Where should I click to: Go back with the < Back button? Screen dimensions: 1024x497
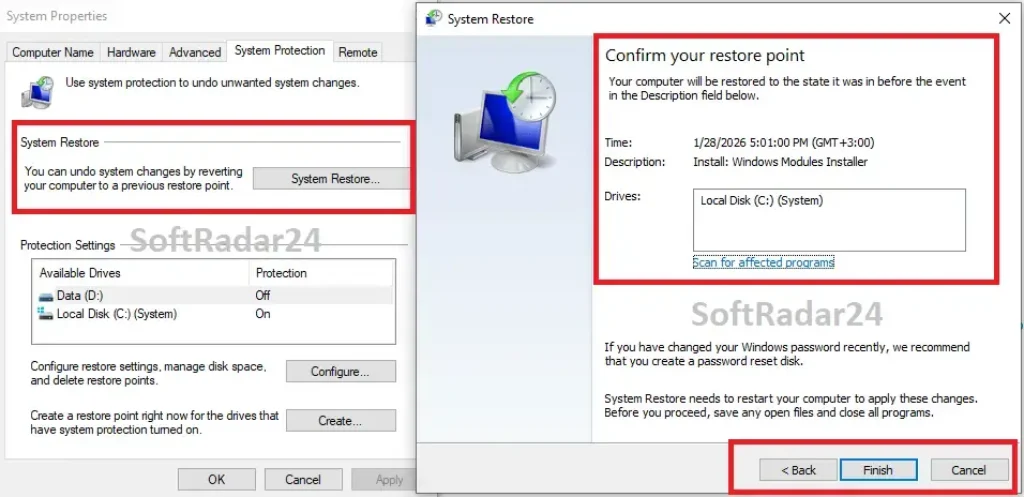pyautogui.click(x=798, y=470)
